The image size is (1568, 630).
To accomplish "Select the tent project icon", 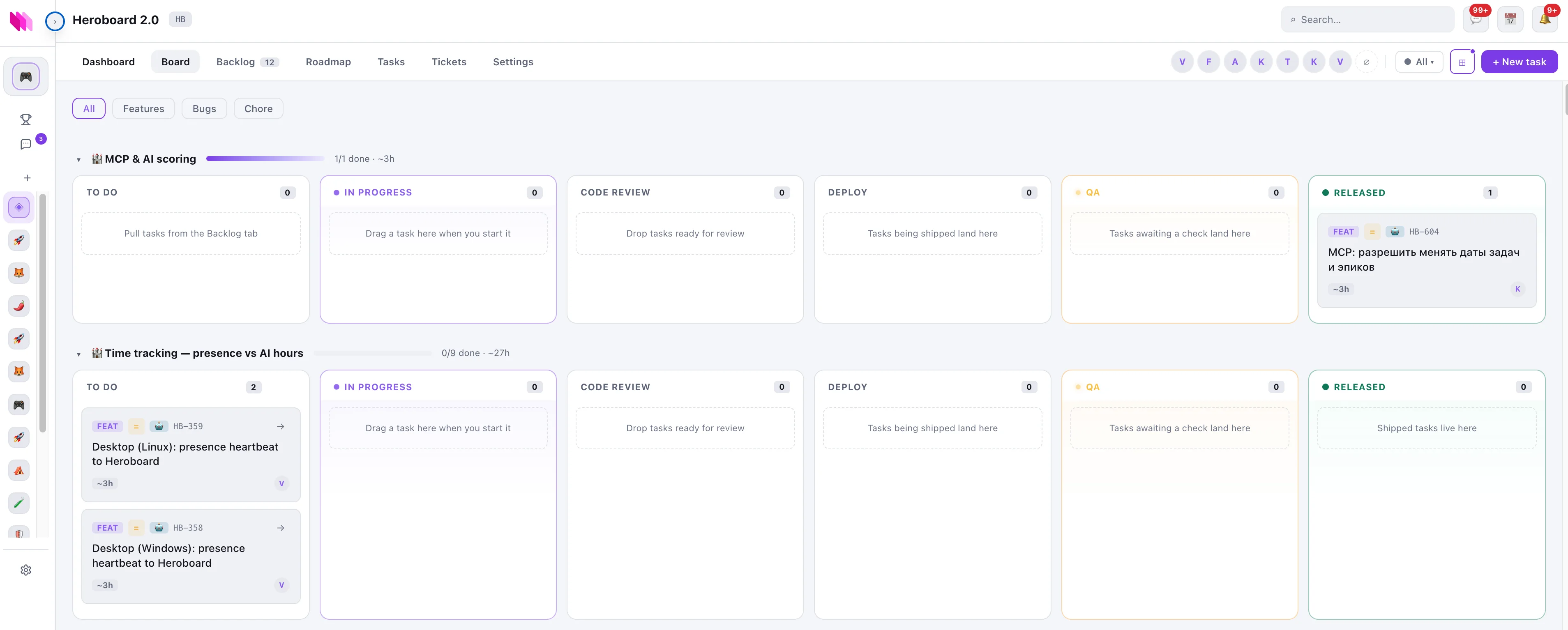I will click(19, 470).
